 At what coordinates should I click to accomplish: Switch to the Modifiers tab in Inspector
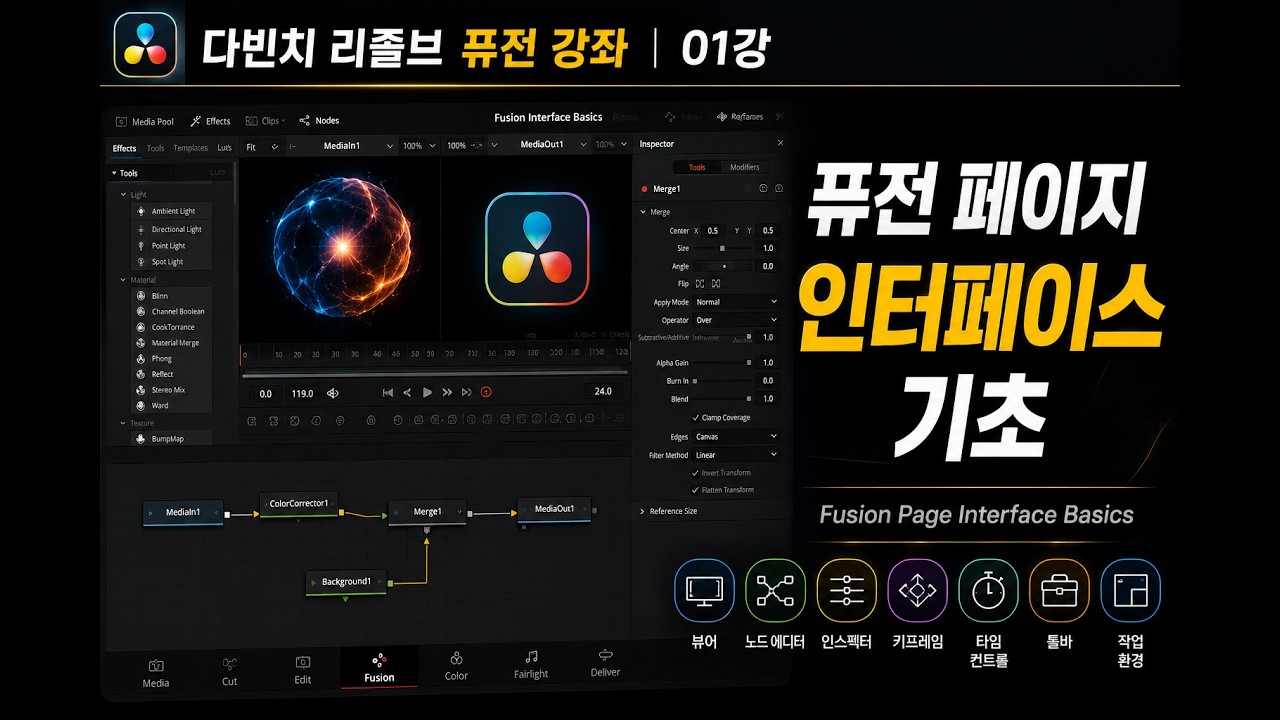744,167
